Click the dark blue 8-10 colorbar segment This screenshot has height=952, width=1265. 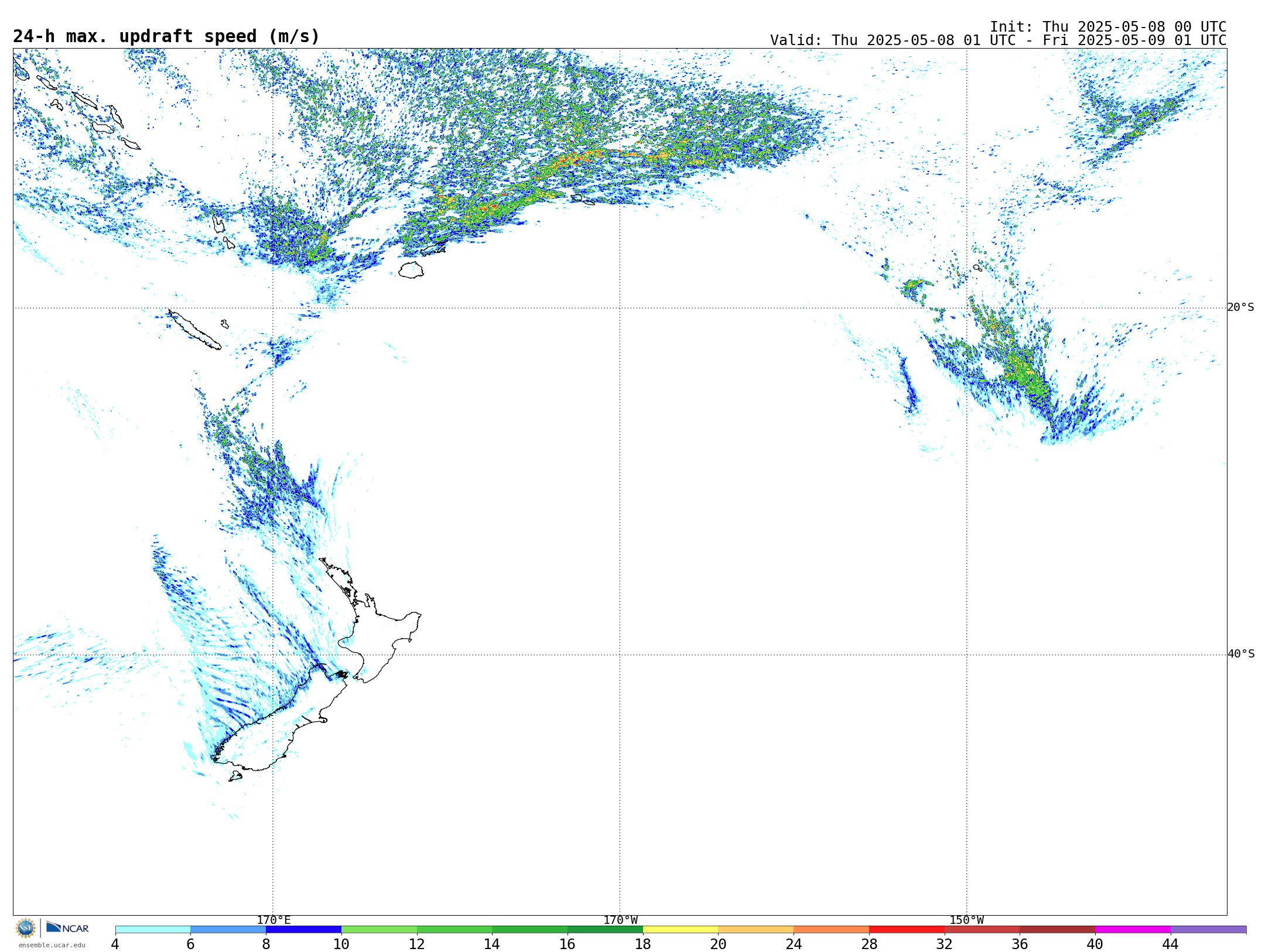tap(303, 930)
